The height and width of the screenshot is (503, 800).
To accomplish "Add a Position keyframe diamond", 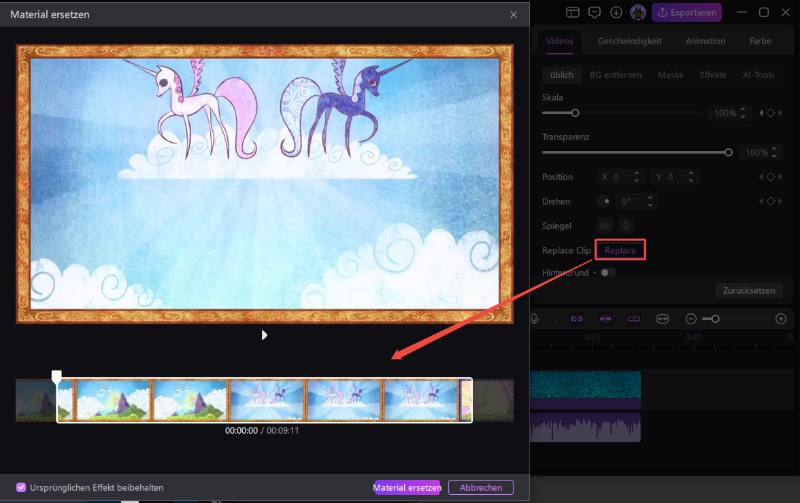I will (x=770, y=177).
